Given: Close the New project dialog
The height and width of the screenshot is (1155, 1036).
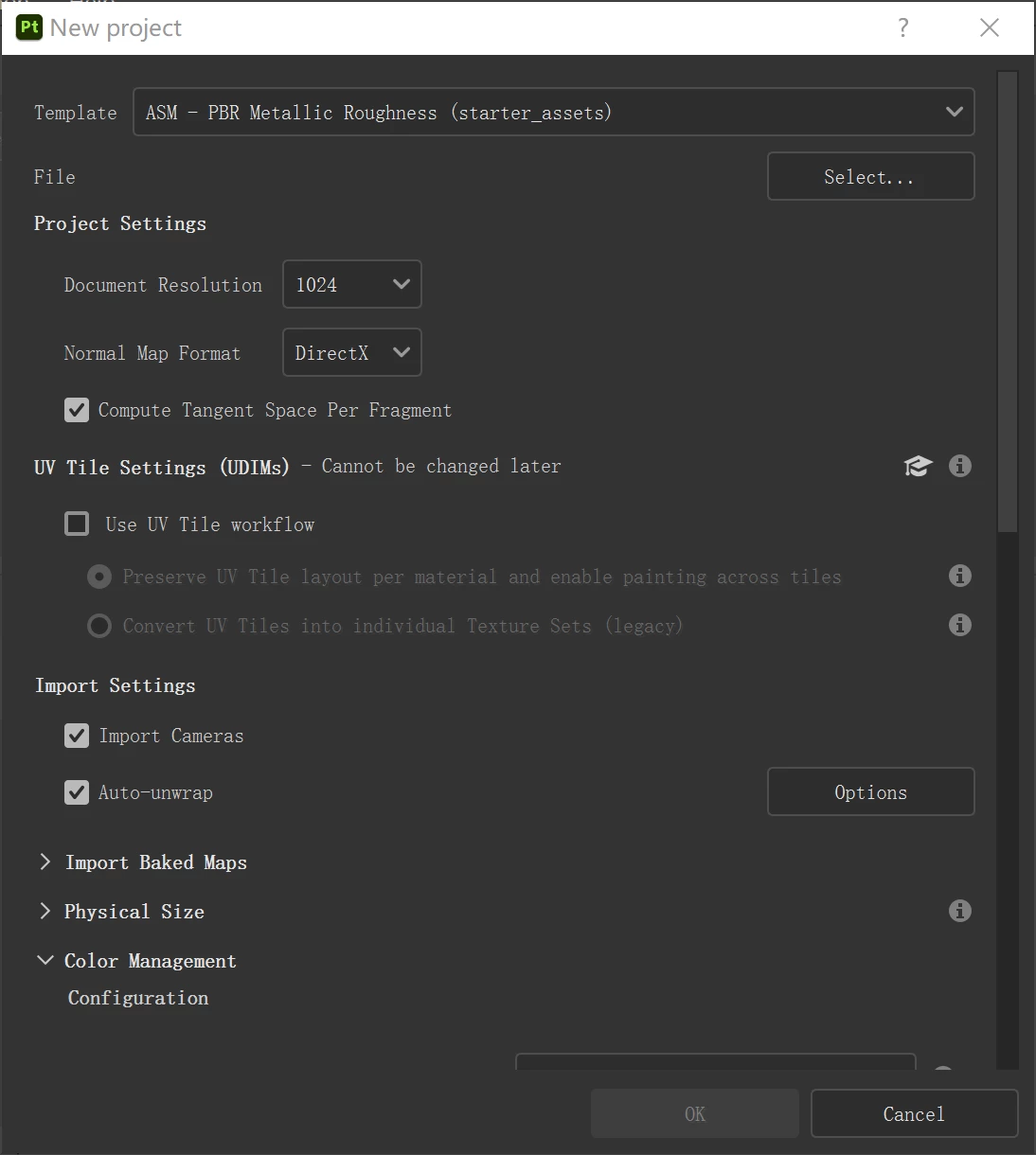Looking at the screenshot, I should [x=990, y=27].
